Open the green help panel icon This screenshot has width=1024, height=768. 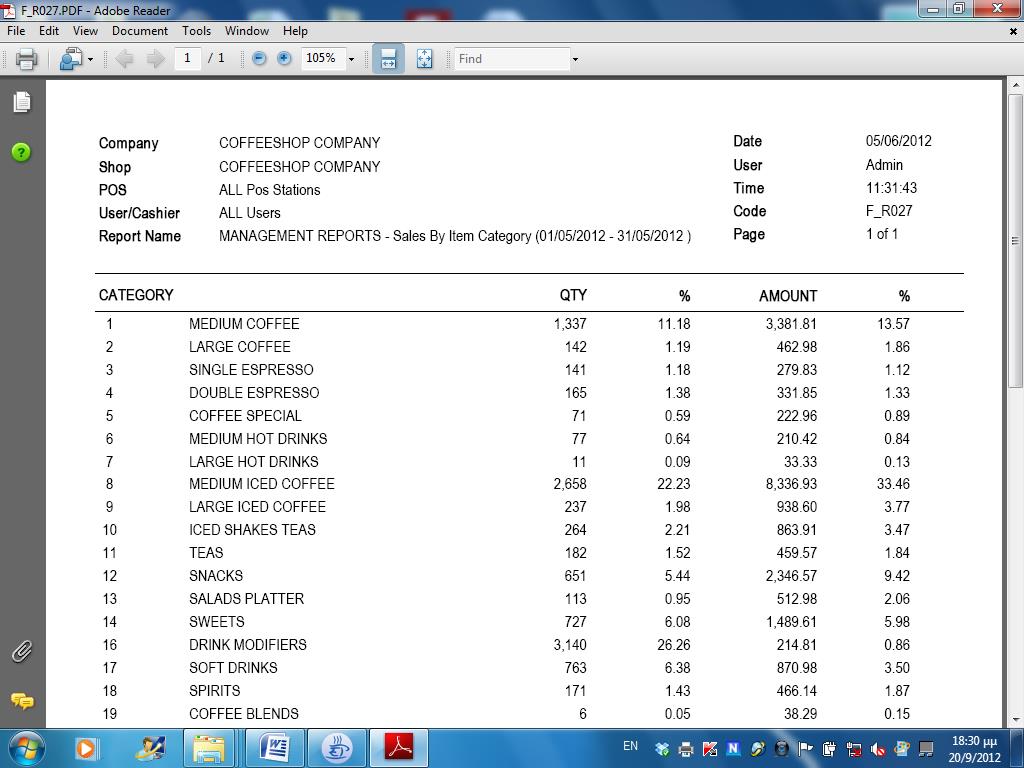(21, 152)
